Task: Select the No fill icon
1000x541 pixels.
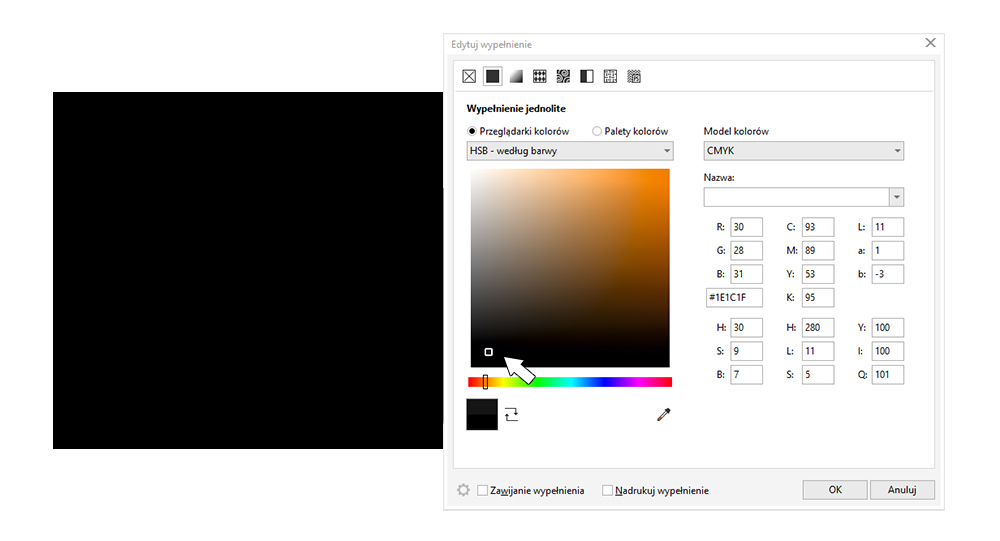Action: pos(469,76)
